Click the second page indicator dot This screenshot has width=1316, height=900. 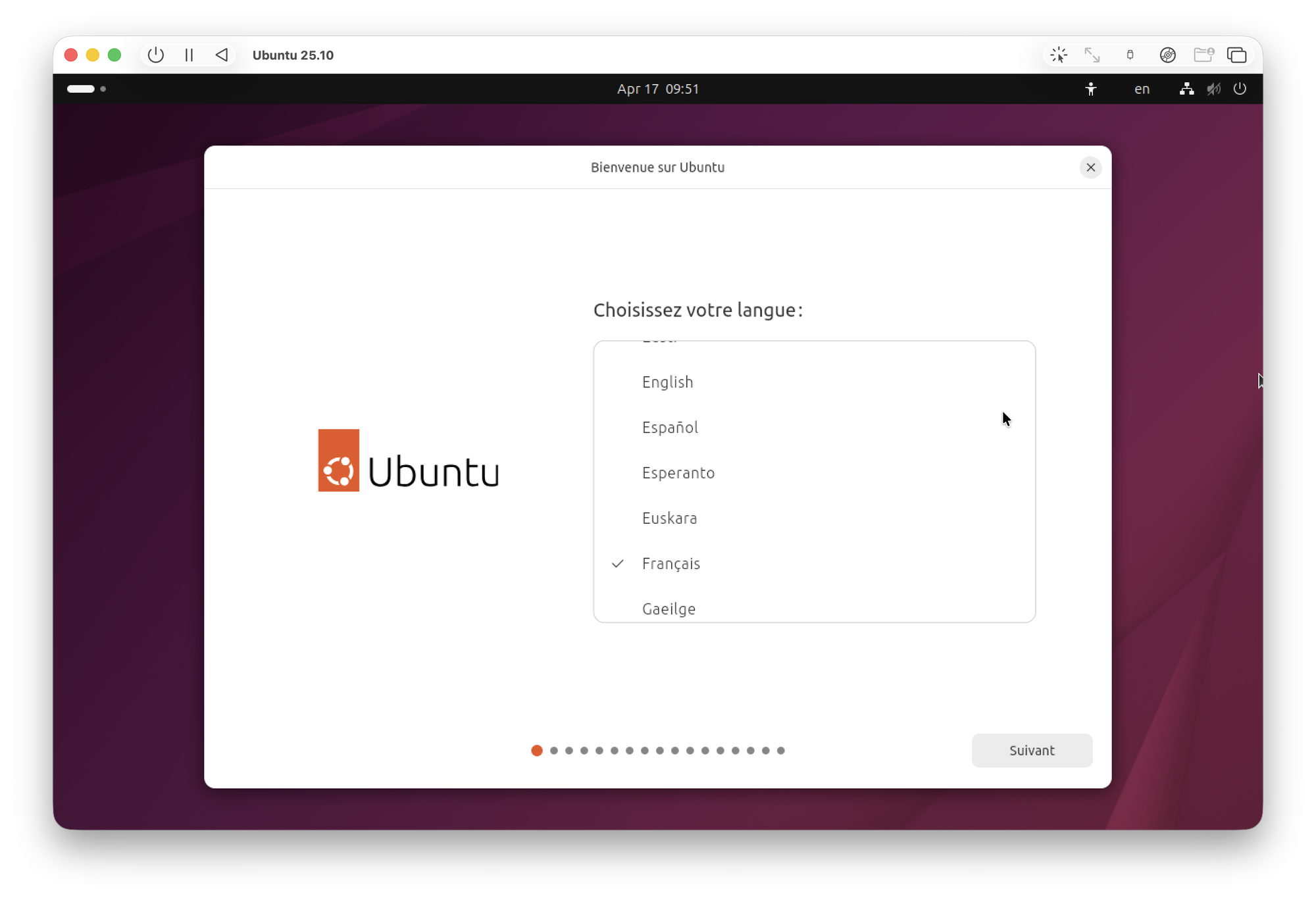554,751
